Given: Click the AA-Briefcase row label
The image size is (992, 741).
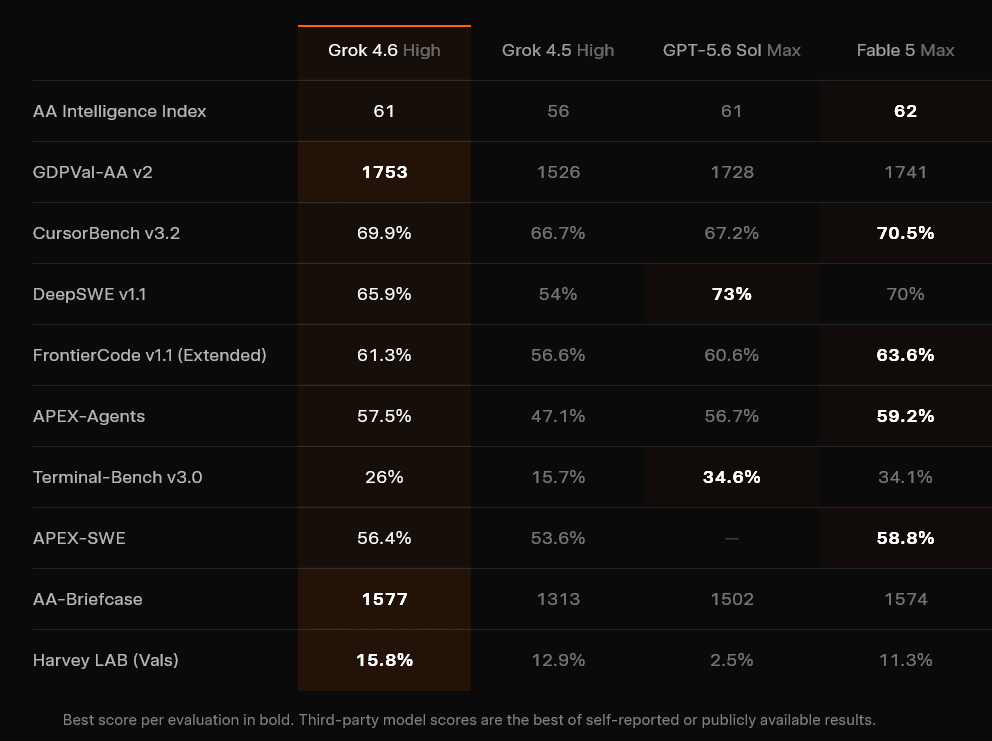Looking at the screenshot, I should (x=87, y=599).
